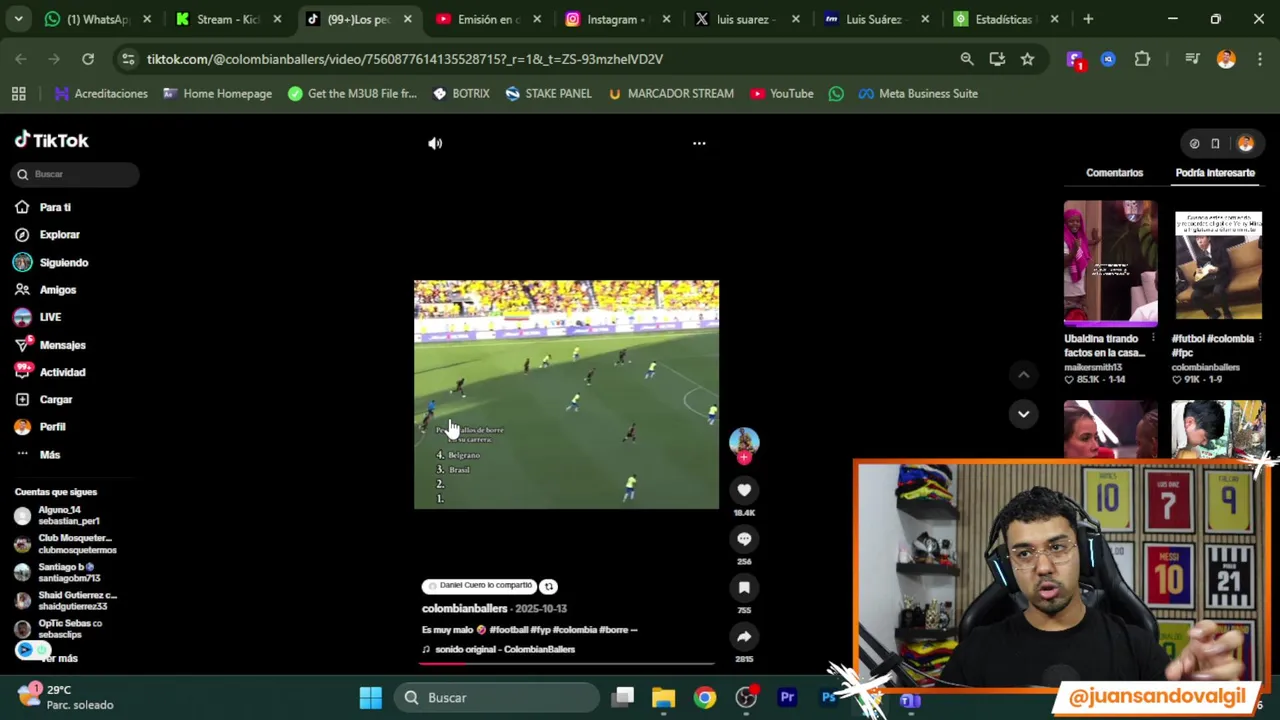
Task: Open the site information icon in the address bar
Action: [x=128, y=59]
